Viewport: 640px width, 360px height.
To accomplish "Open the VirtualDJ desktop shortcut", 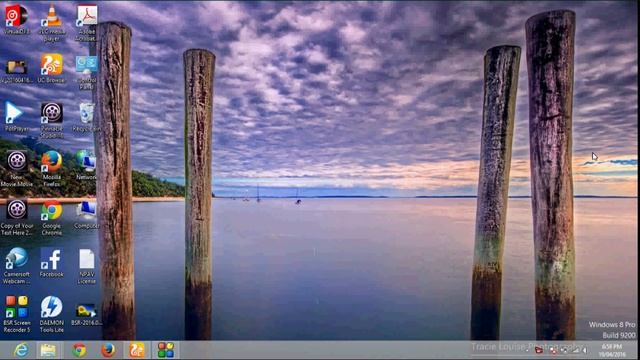I will [x=17, y=19].
